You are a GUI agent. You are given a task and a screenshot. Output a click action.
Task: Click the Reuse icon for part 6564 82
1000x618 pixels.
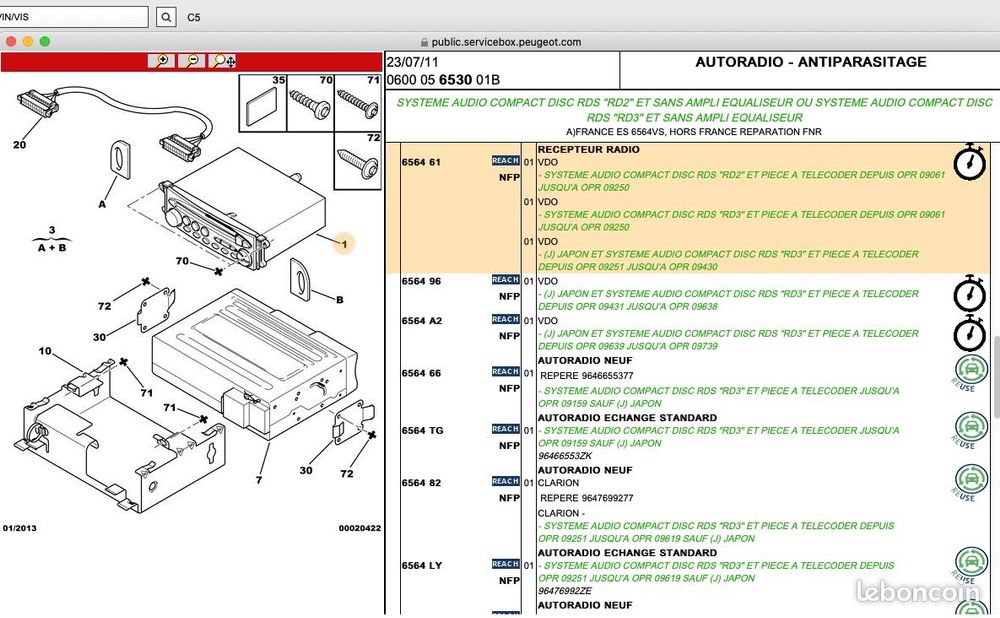[x=970, y=482]
